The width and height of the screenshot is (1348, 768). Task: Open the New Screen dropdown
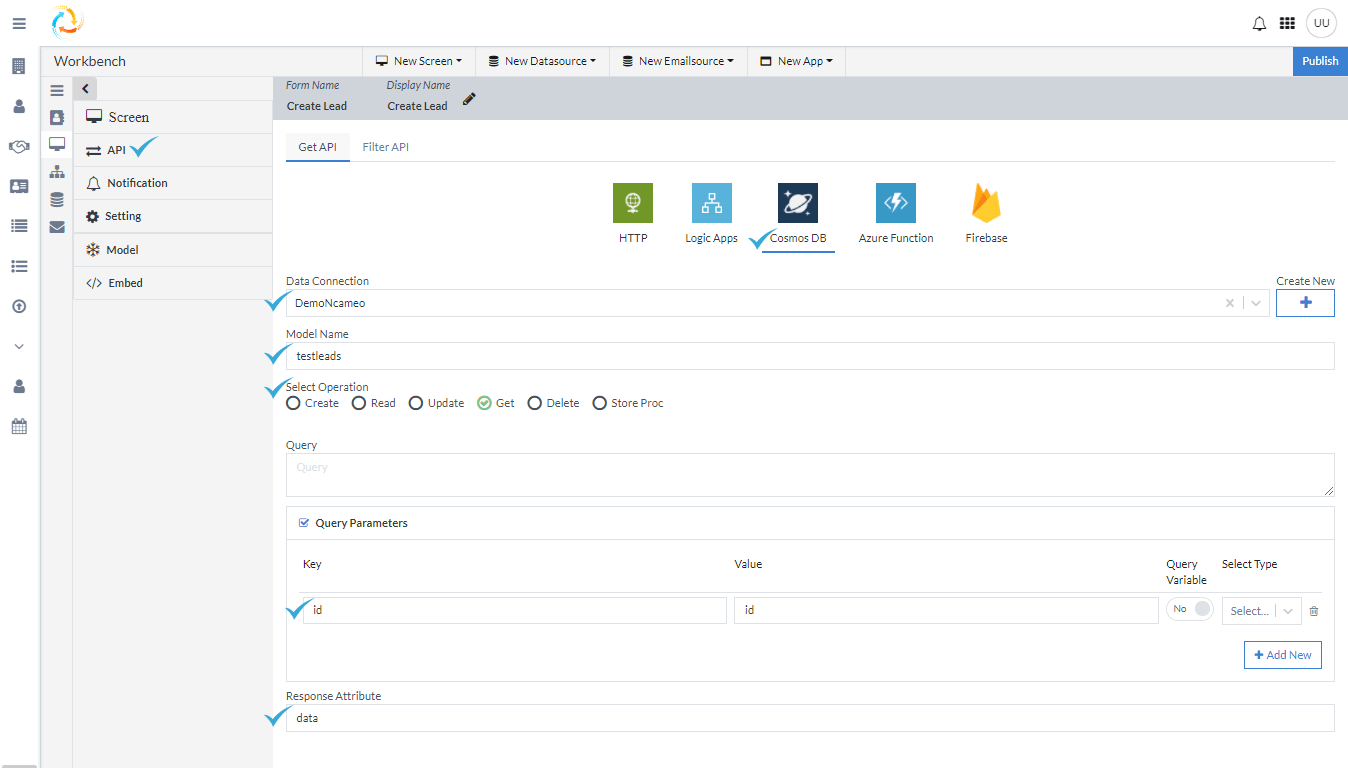(x=418, y=61)
